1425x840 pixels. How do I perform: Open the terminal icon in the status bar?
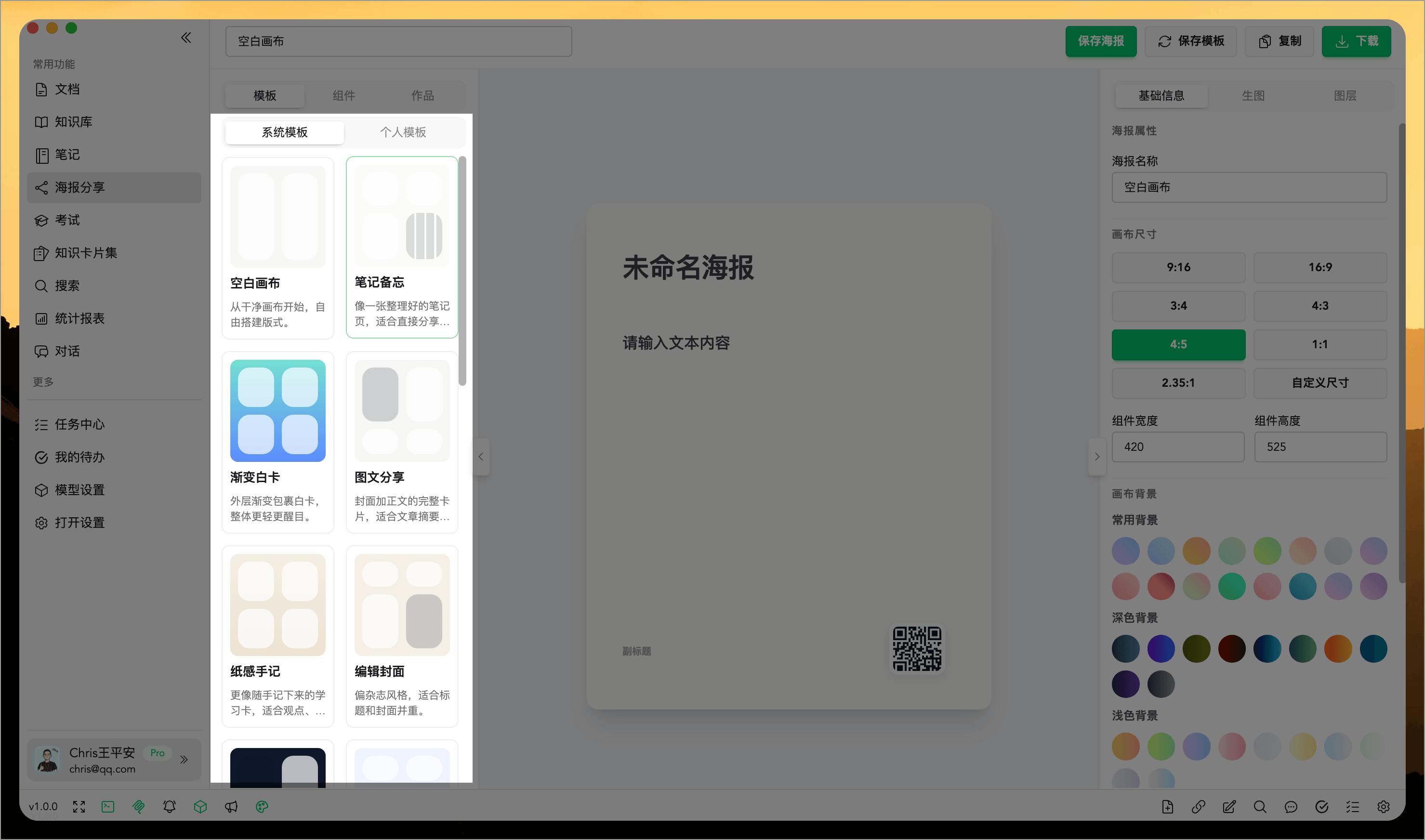(107, 807)
